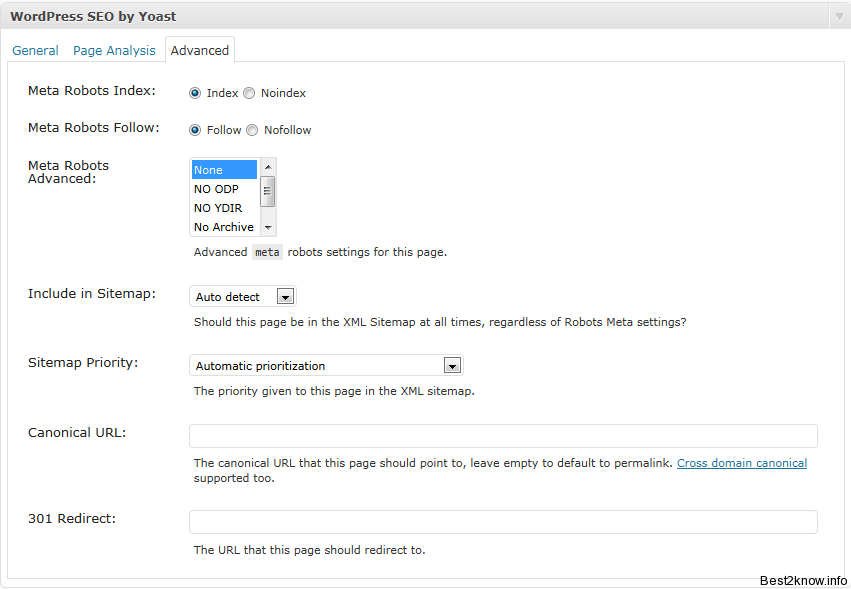The height and width of the screenshot is (589, 851).
Task: Open the Include in Sitemap dropdown
Action: tap(243, 296)
